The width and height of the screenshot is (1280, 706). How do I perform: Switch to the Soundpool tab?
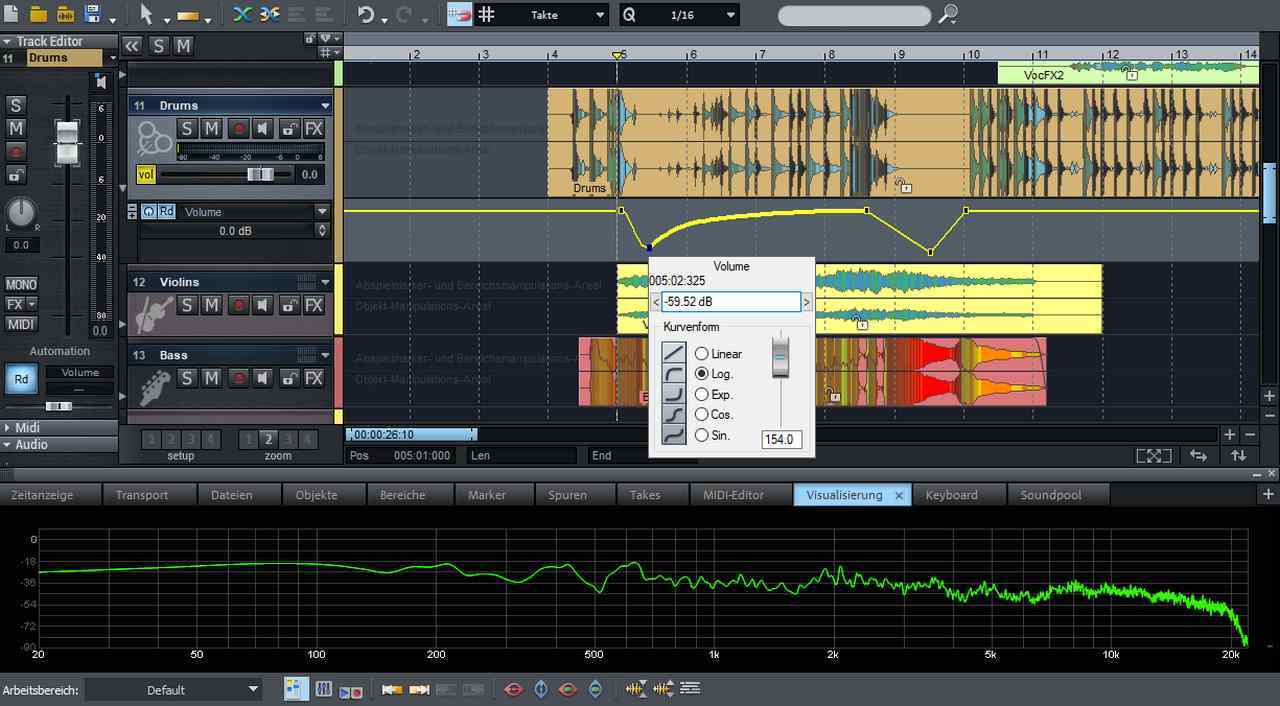click(x=1050, y=495)
